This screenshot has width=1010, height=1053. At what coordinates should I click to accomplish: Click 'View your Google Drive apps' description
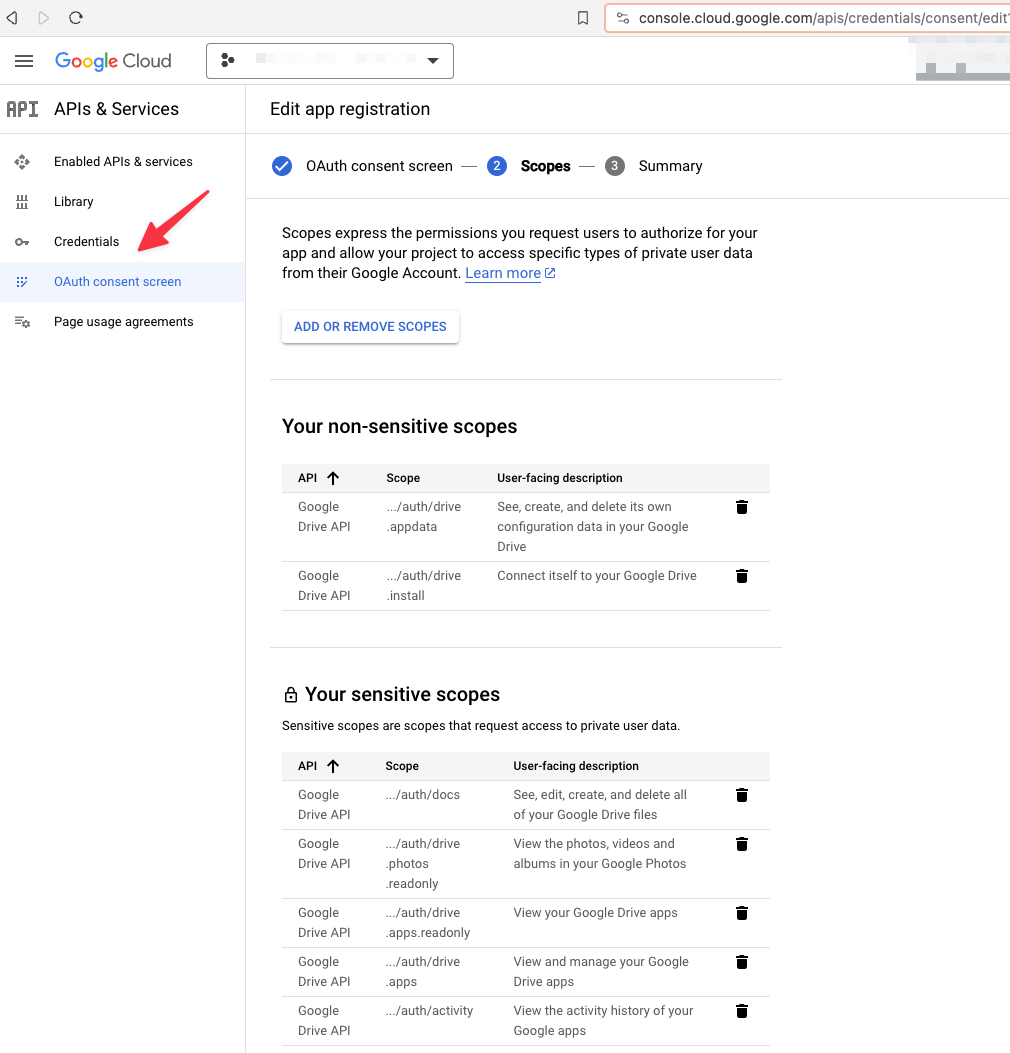596,913
